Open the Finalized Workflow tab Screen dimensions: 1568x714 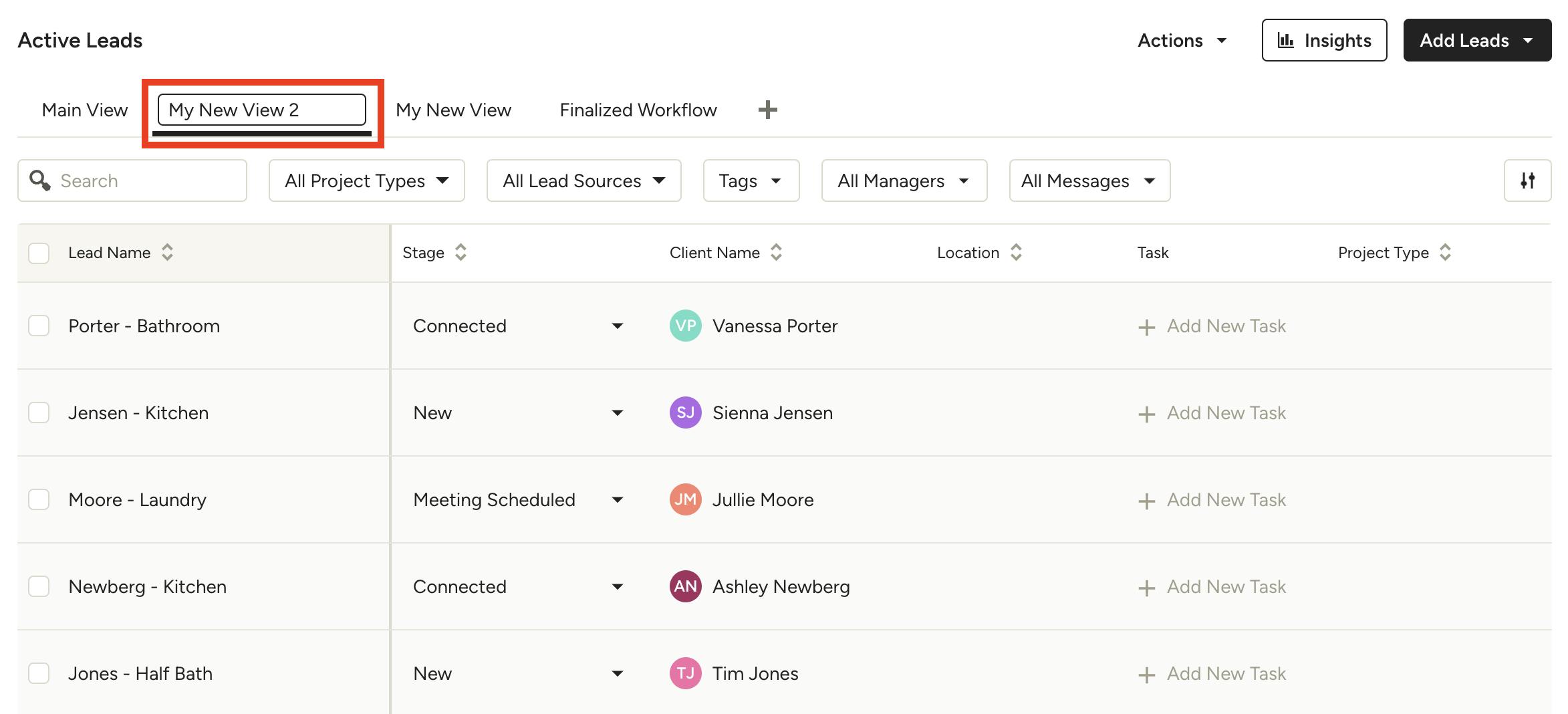click(638, 109)
